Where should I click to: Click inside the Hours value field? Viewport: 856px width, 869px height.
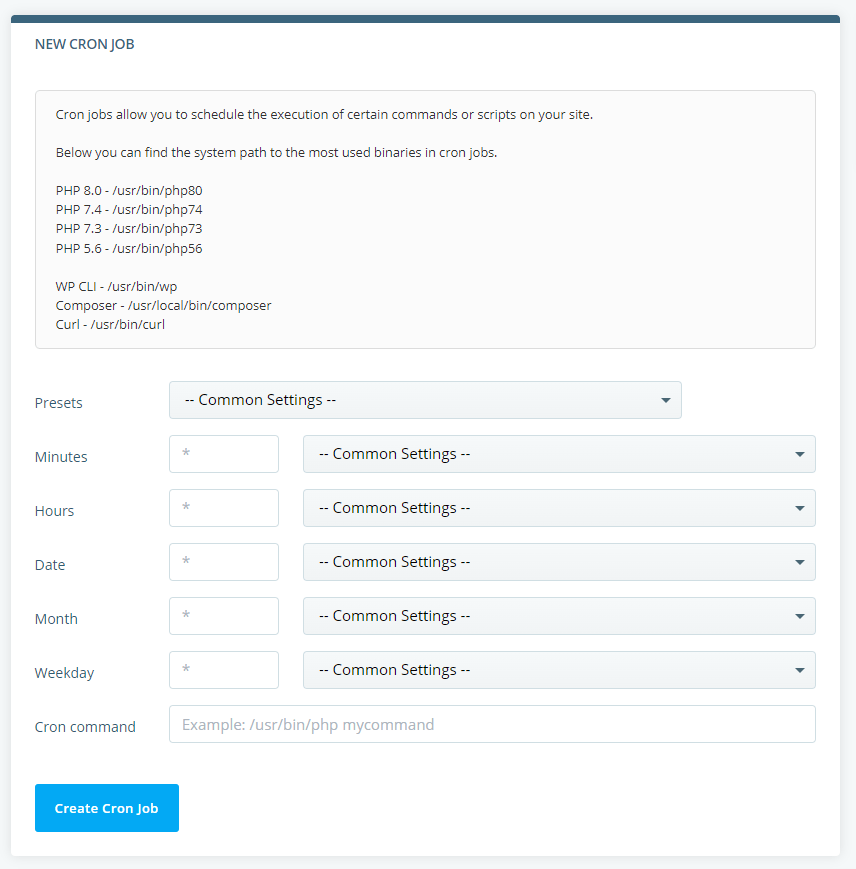[223, 508]
